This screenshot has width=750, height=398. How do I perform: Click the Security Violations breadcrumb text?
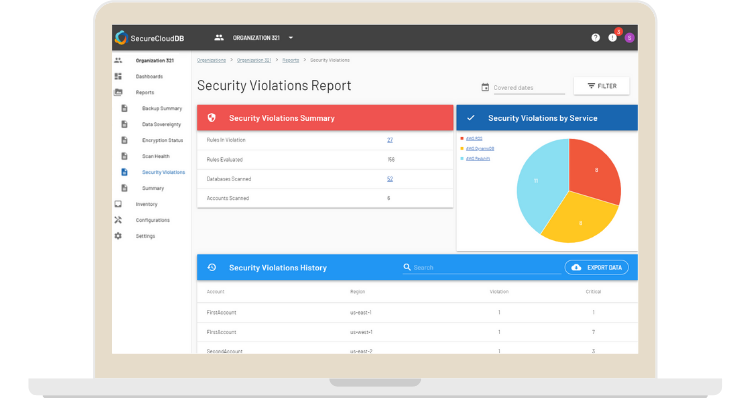click(330, 60)
